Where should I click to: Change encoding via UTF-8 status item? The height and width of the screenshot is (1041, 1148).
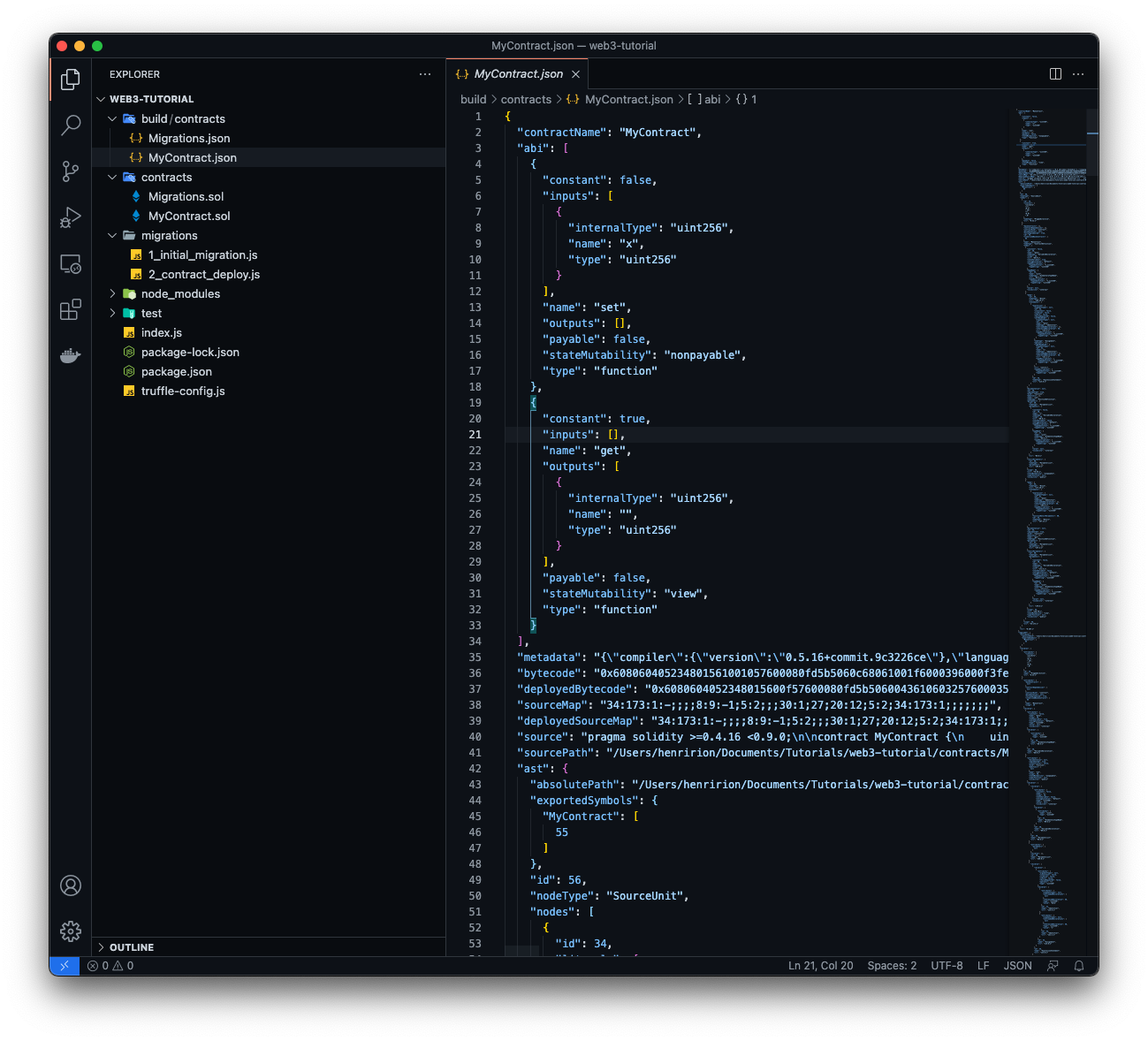pyautogui.click(x=947, y=966)
